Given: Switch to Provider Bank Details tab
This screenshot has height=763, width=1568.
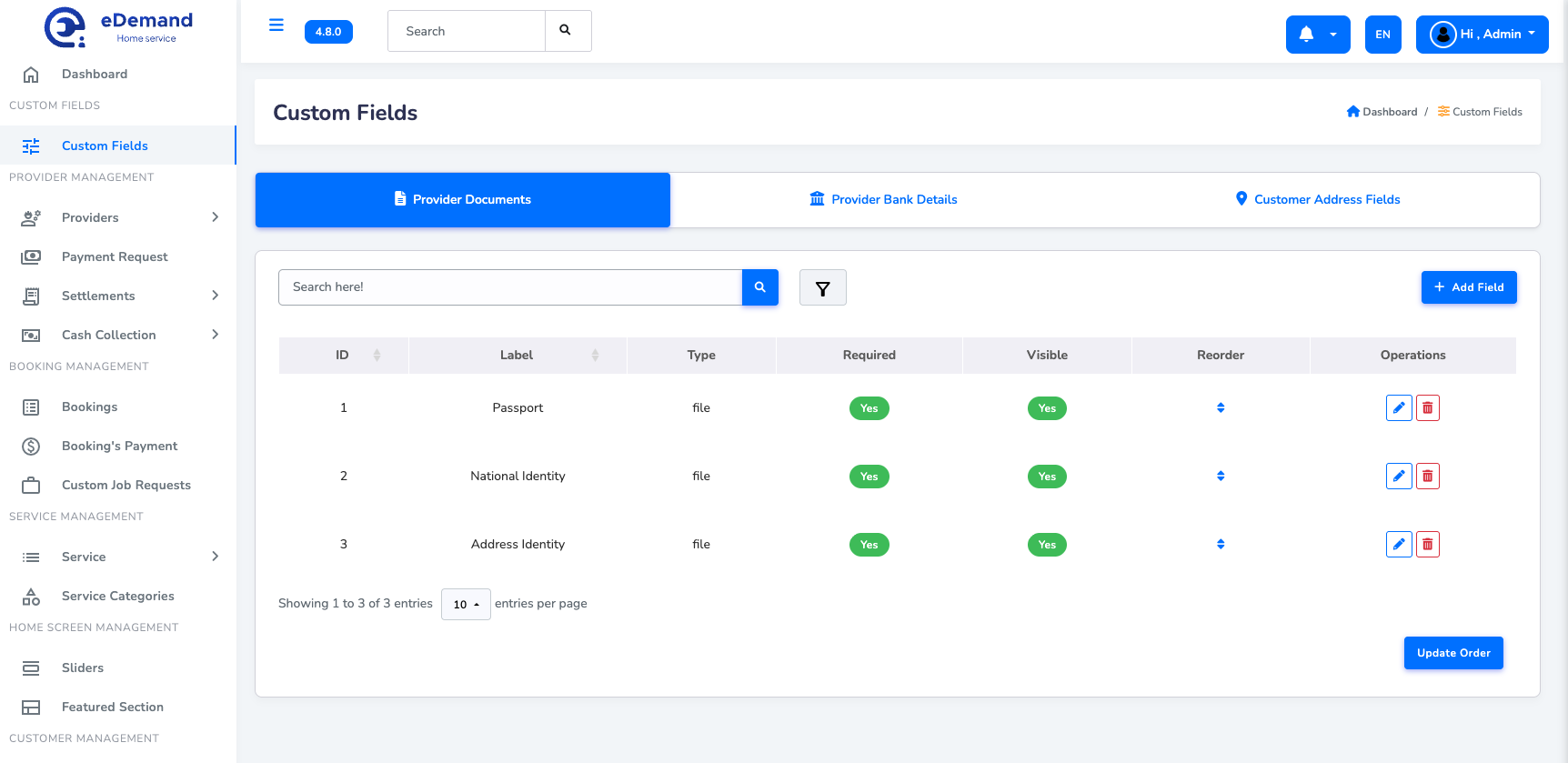Looking at the screenshot, I should (883, 199).
